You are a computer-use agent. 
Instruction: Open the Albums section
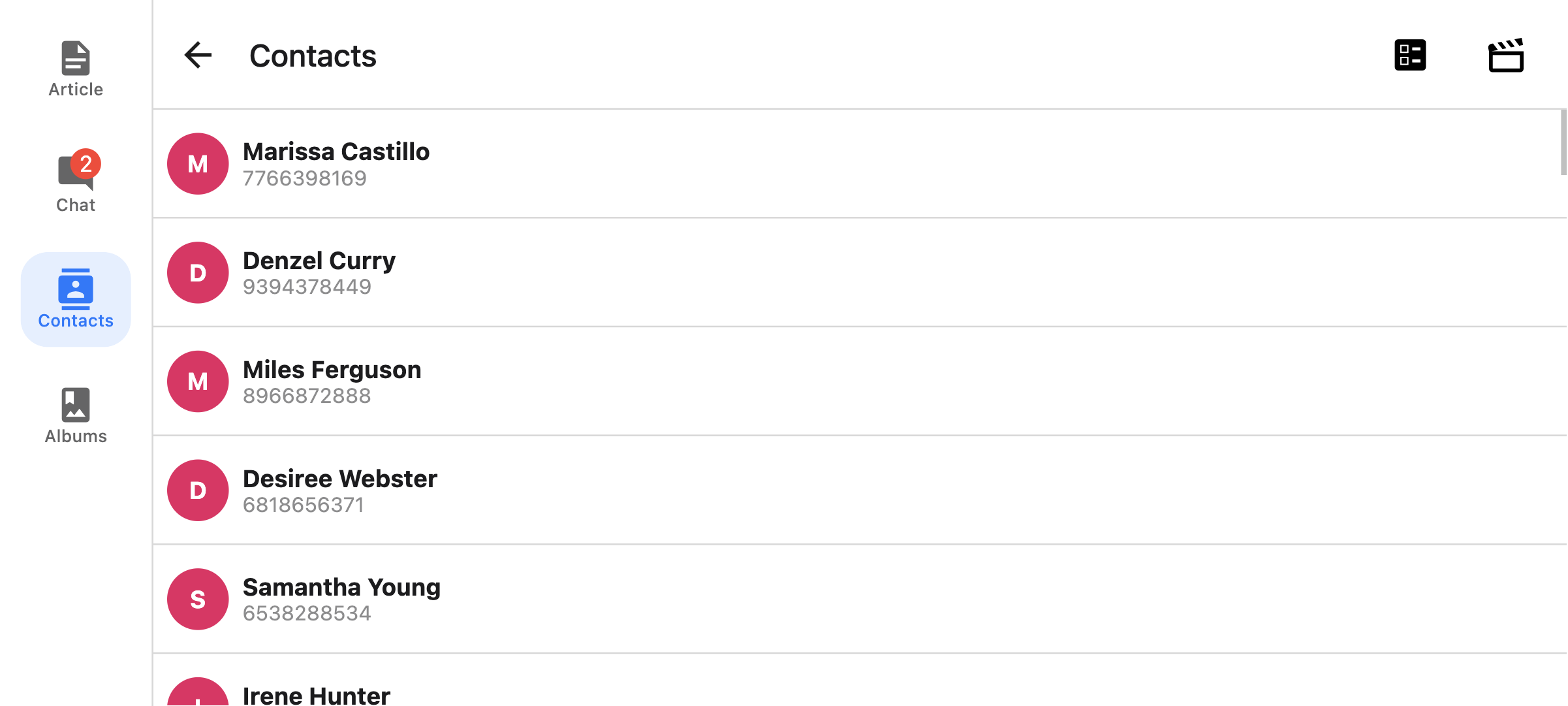pyautogui.click(x=75, y=414)
